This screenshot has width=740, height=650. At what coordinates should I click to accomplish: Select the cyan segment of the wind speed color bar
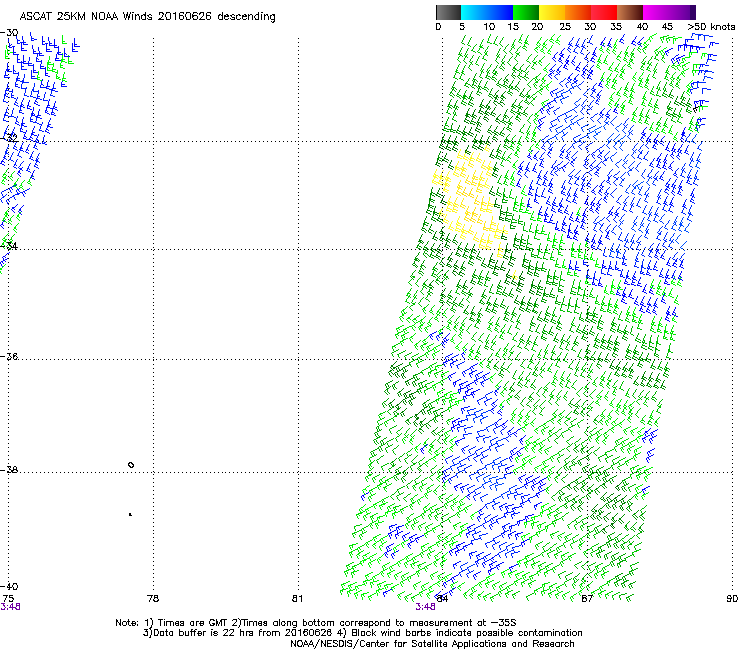(474, 12)
